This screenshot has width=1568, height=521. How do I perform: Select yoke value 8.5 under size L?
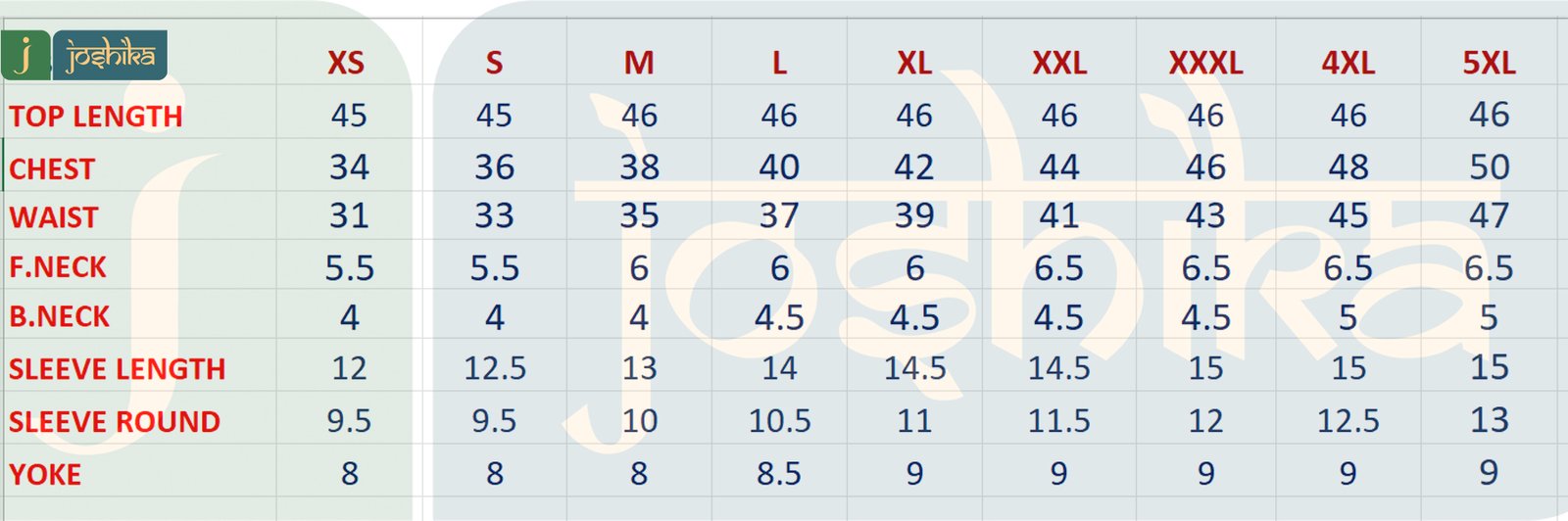(779, 474)
